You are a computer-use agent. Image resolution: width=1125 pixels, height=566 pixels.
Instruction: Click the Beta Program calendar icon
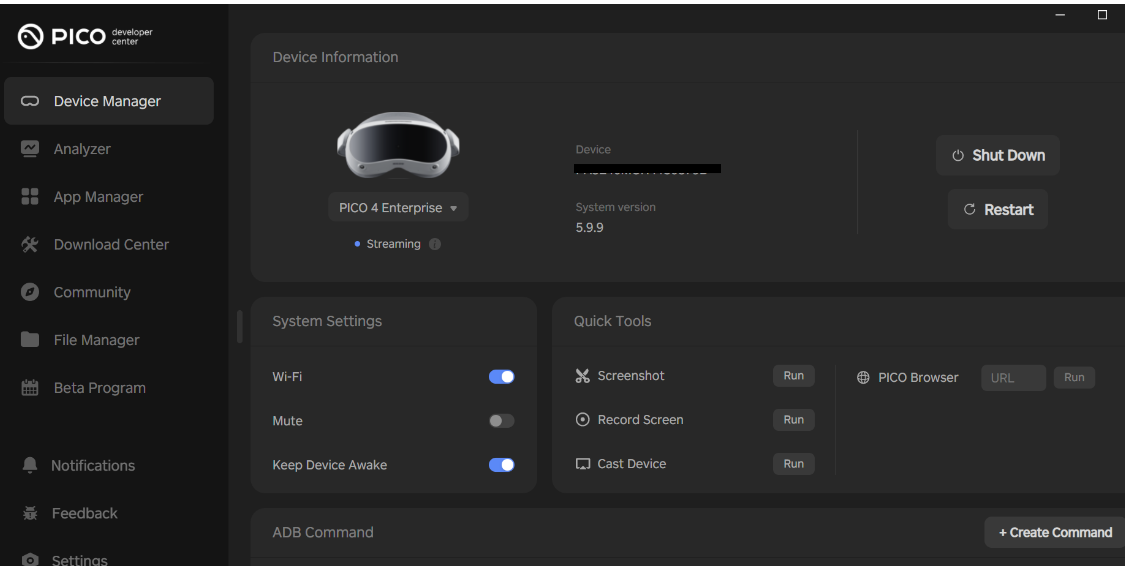point(30,388)
